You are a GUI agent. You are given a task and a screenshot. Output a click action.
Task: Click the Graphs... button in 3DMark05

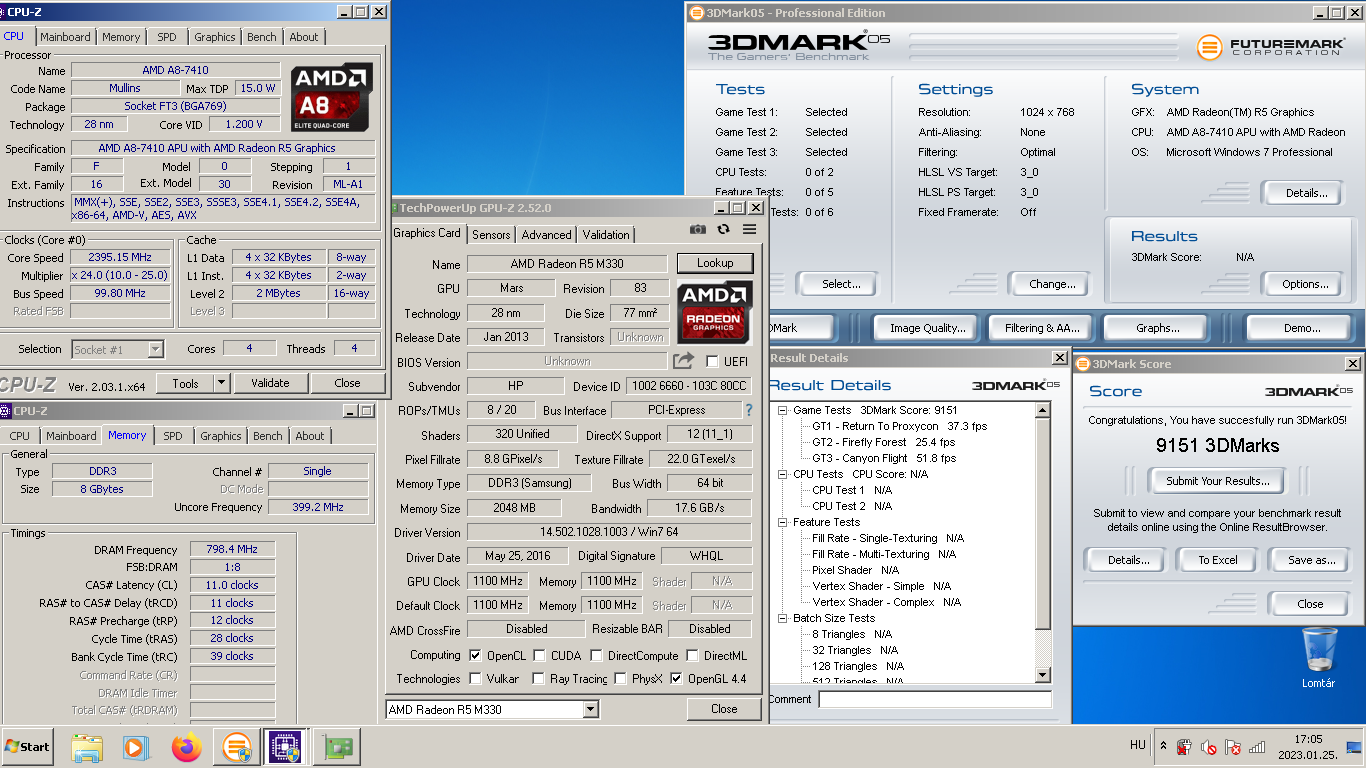(x=1157, y=328)
